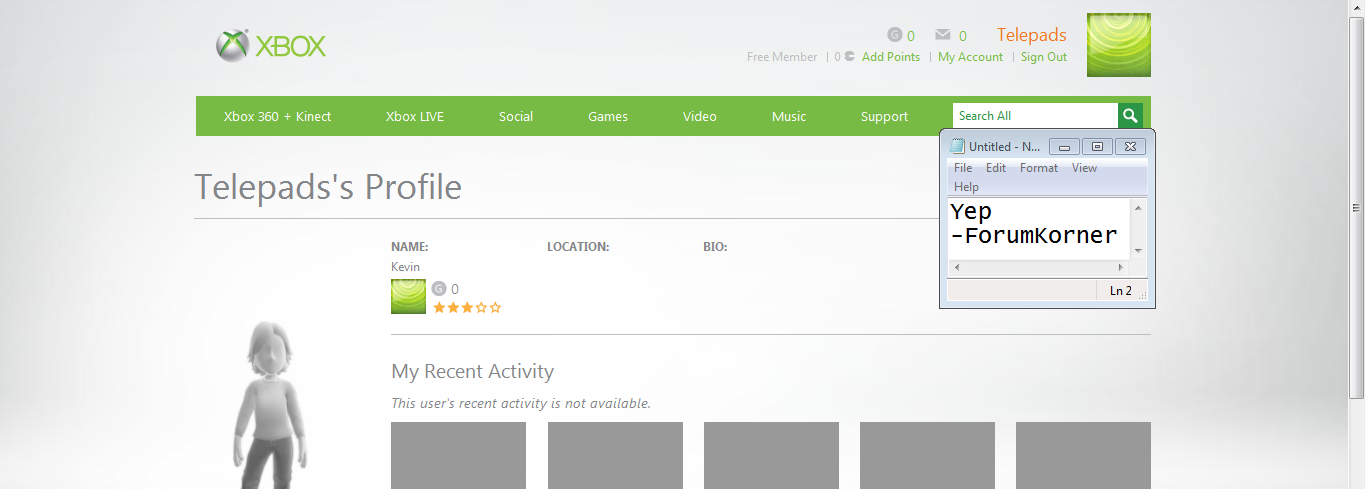Viewport: 1365px width, 489px height.
Task: Click Notepad vertical scroll up arrow
Action: 1138,207
